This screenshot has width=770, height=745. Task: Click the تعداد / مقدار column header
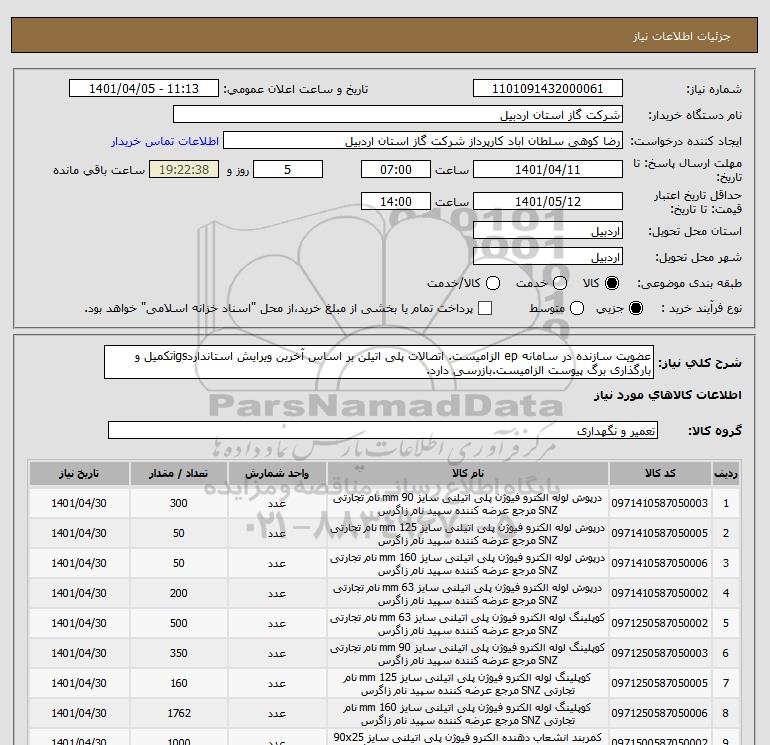pos(179,473)
